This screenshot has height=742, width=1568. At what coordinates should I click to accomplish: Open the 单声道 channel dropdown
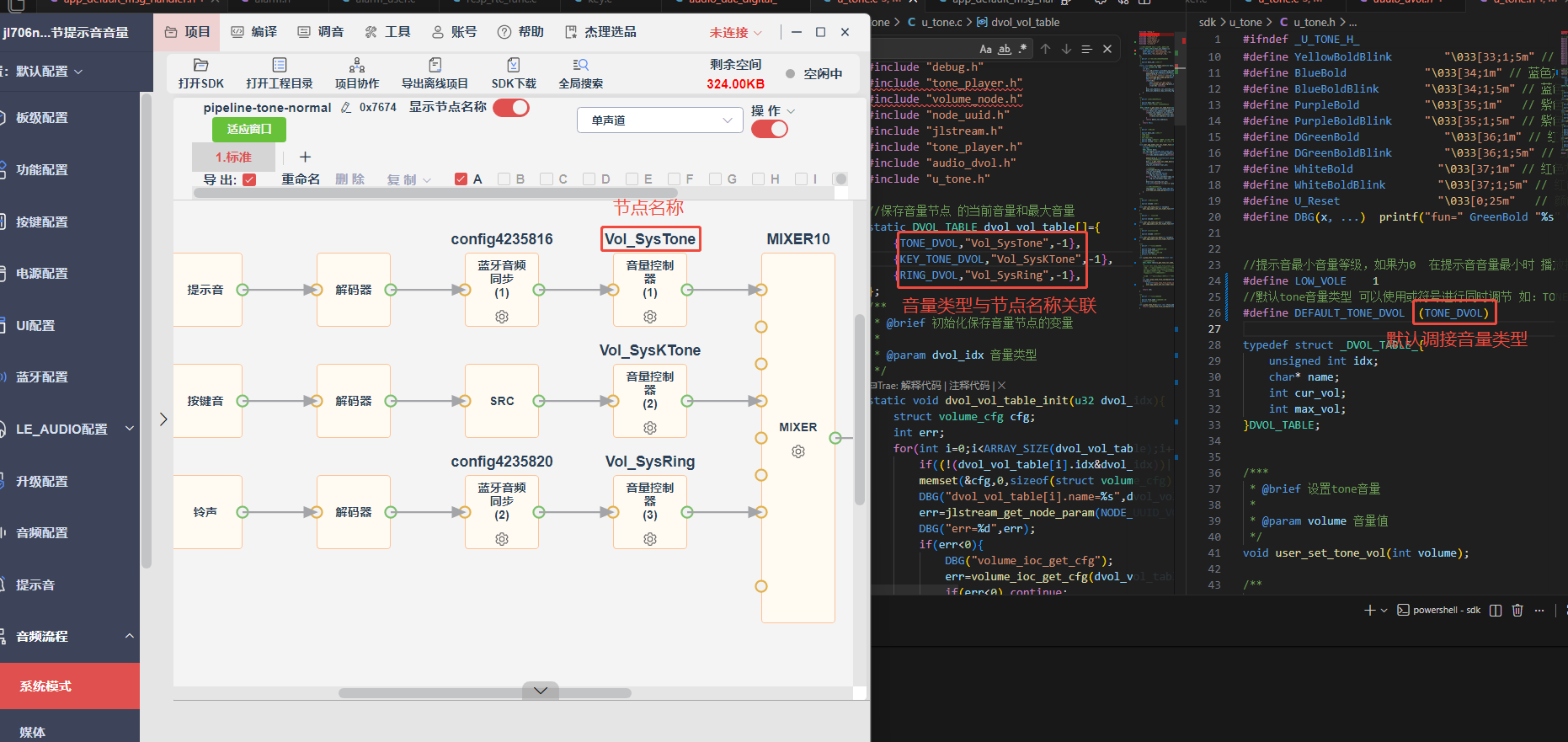tap(660, 120)
